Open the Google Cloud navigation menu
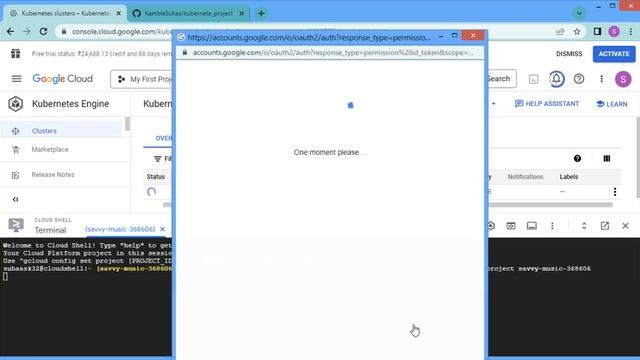 click(16, 79)
